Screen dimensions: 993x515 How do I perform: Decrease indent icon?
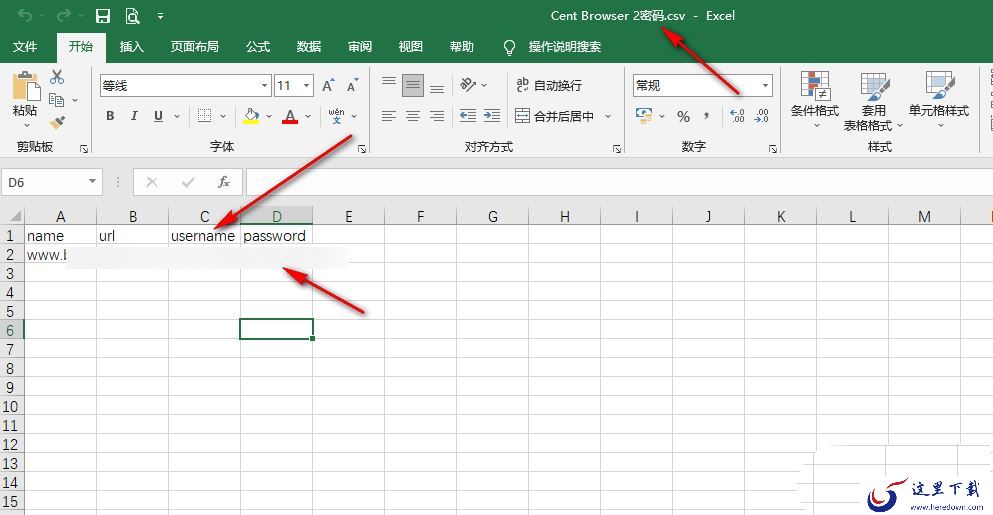pyautogui.click(x=468, y=116)
